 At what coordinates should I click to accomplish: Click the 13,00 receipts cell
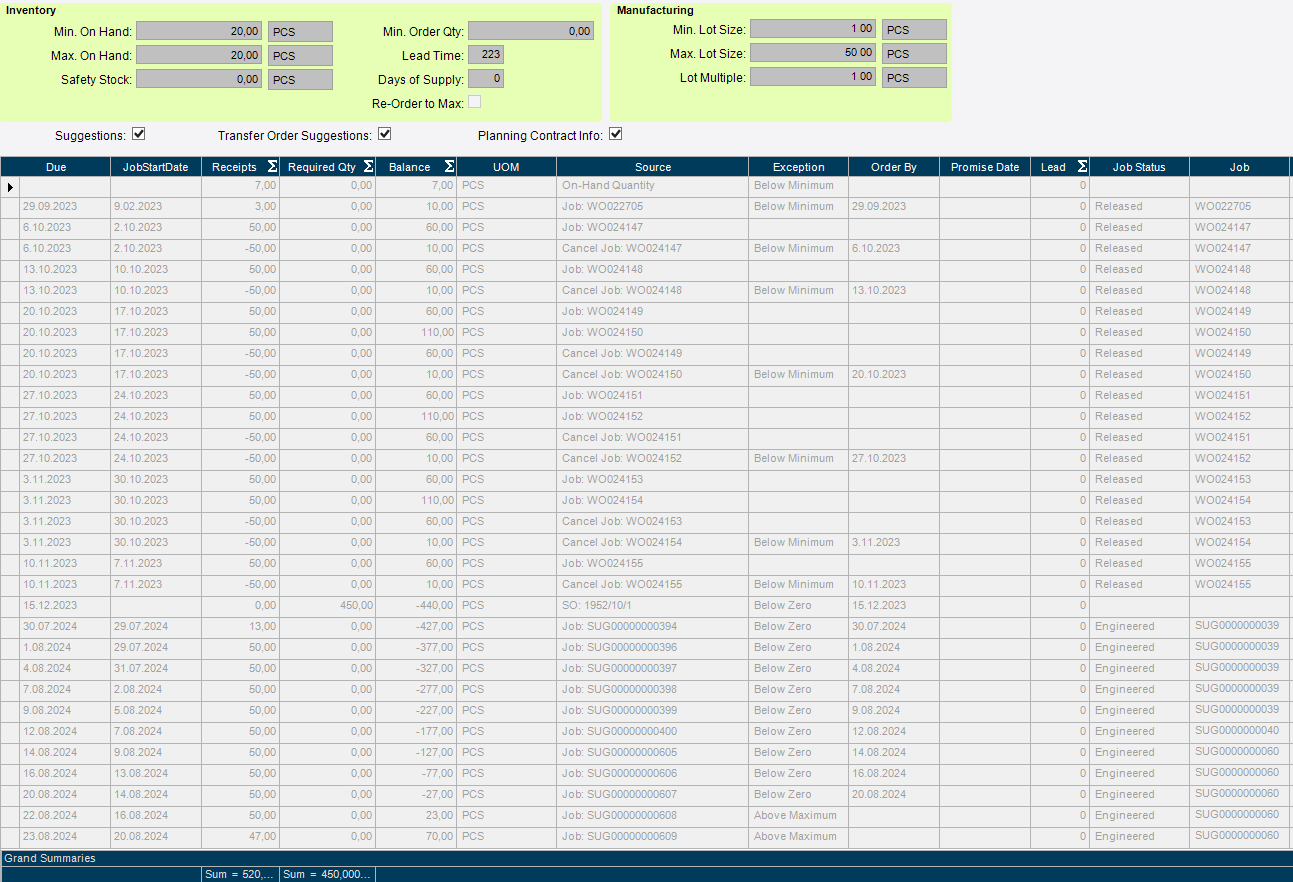(x=241, y=627)
